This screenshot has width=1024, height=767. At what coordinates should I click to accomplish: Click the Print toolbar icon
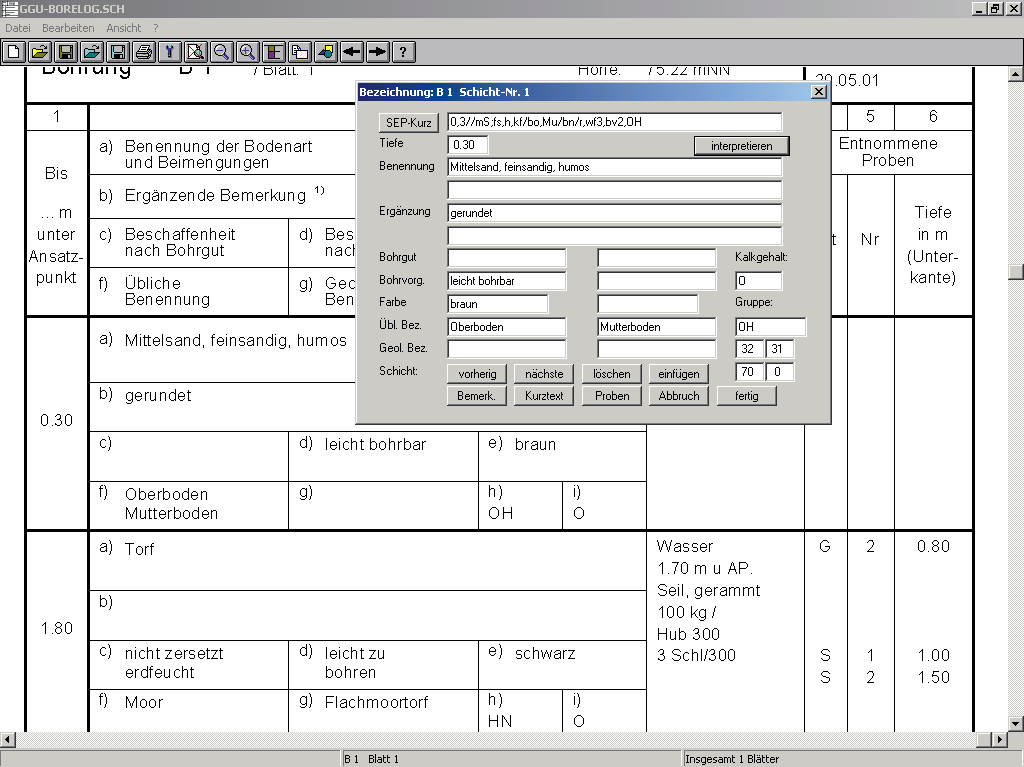144,52
